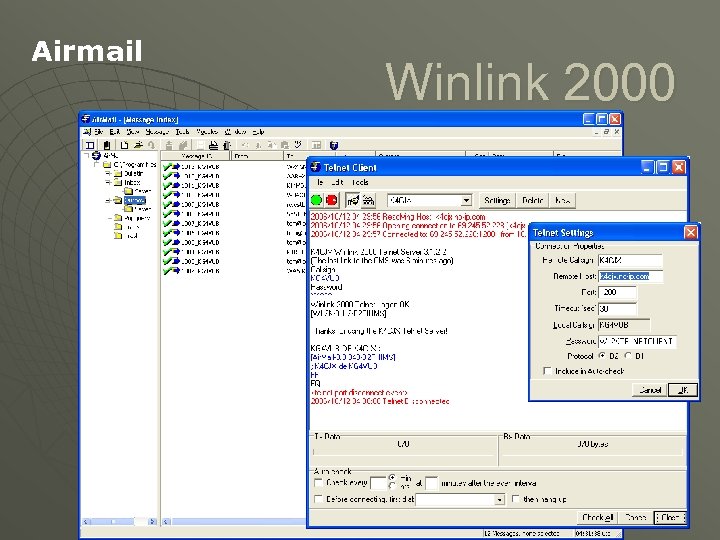Expand the Bulletin folder node
720x540 pixels.
(x=108, y=174)
